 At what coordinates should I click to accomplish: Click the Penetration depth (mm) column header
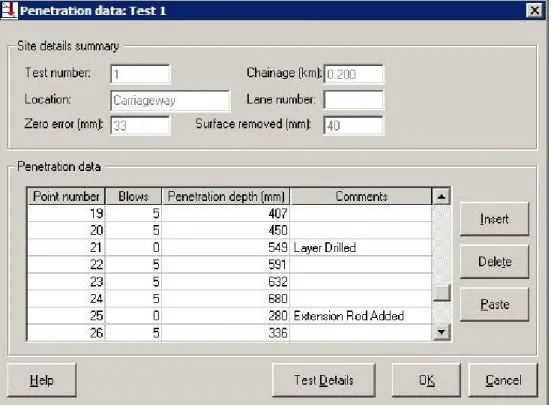[x=226, y=196]
